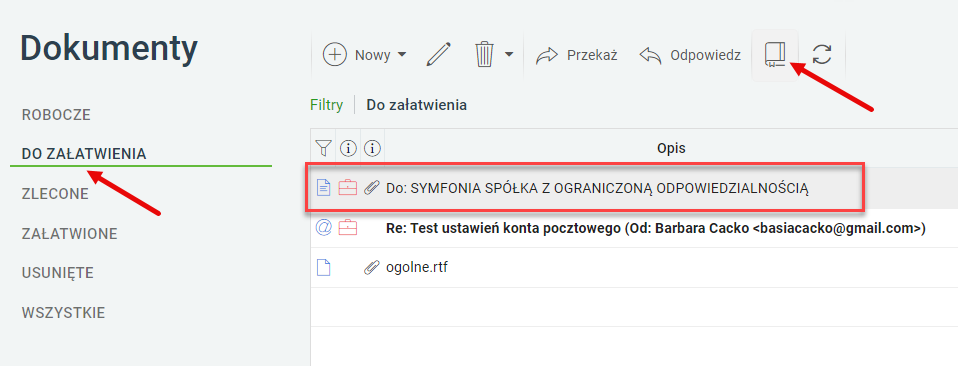
Task: Sort by the Opis column header
Action: (x=671, y=148)
